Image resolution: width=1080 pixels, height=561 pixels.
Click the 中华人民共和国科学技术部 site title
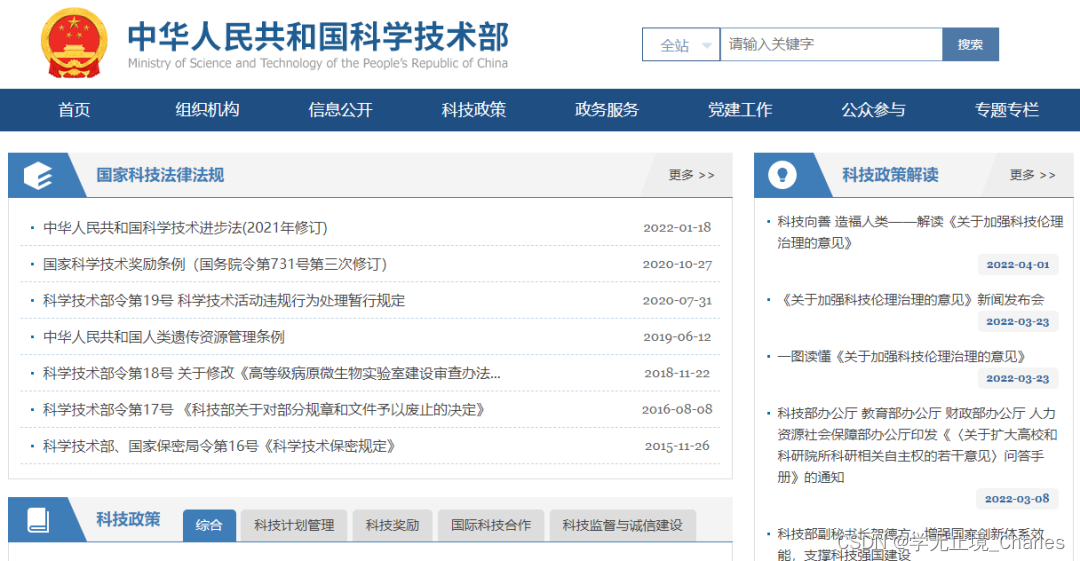318,37
